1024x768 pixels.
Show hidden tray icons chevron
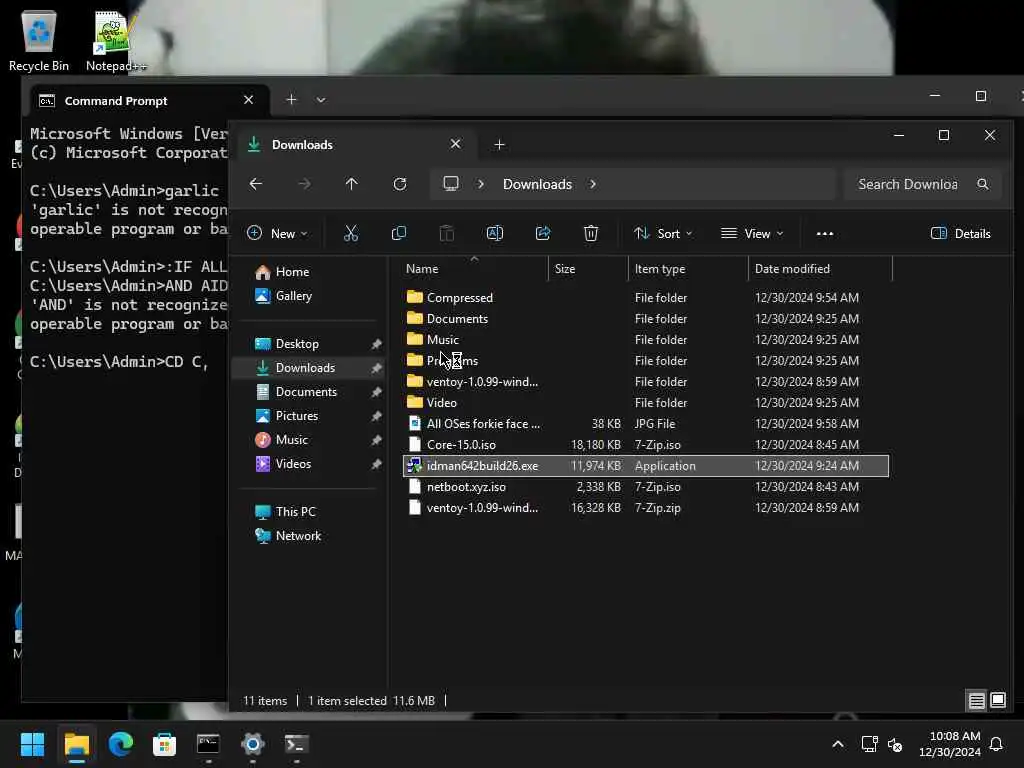tap(838, 744)
